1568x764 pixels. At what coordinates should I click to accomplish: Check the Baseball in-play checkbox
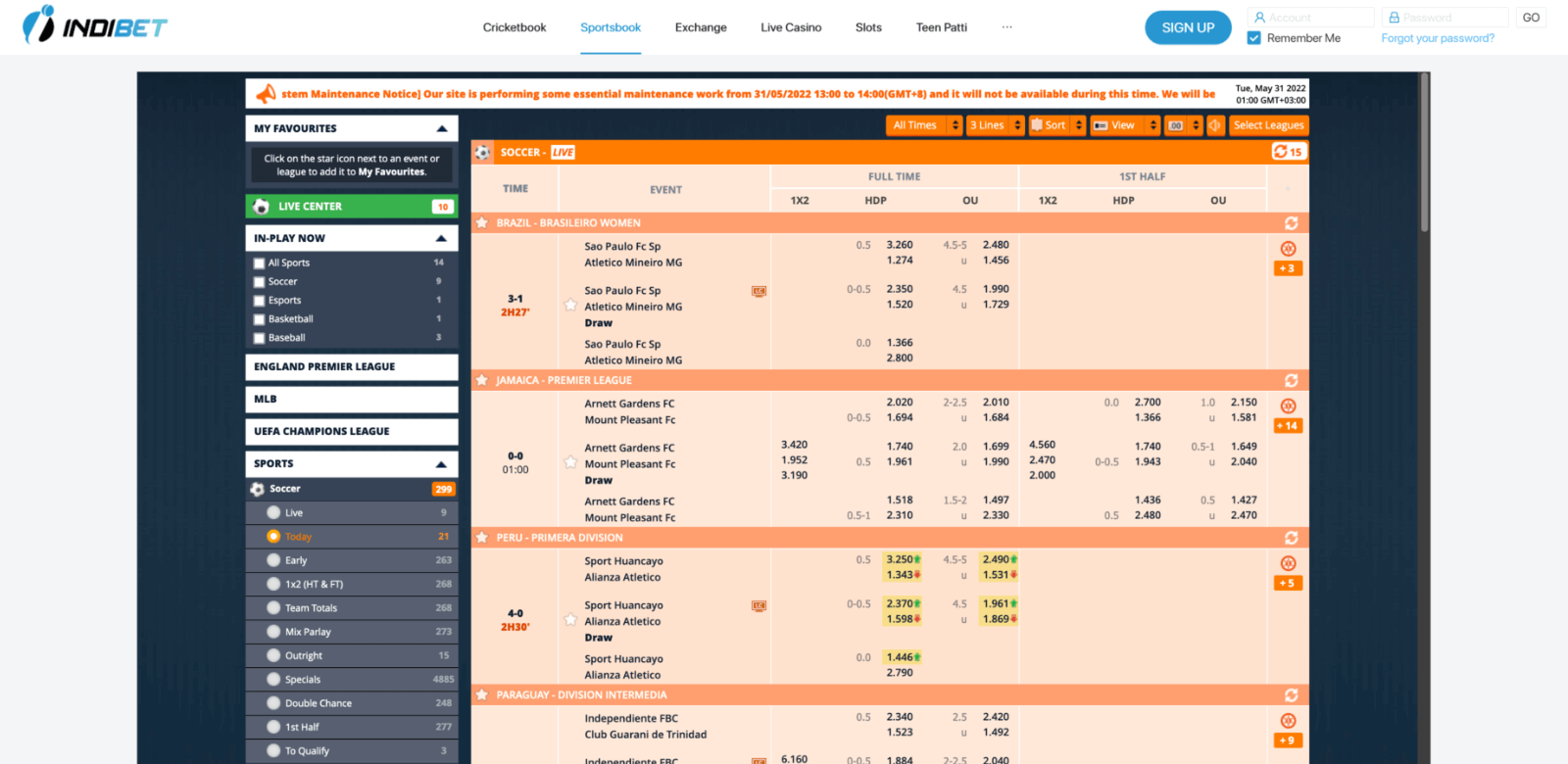260,338
